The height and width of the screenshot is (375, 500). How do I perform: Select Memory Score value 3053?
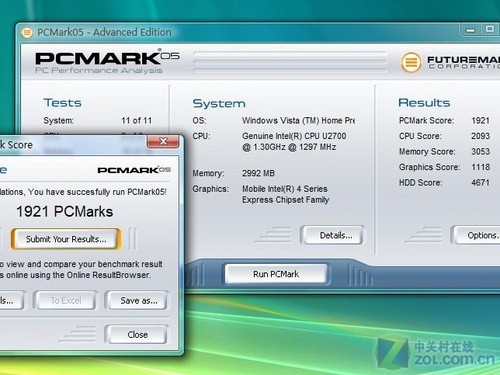tap(480, 151)
